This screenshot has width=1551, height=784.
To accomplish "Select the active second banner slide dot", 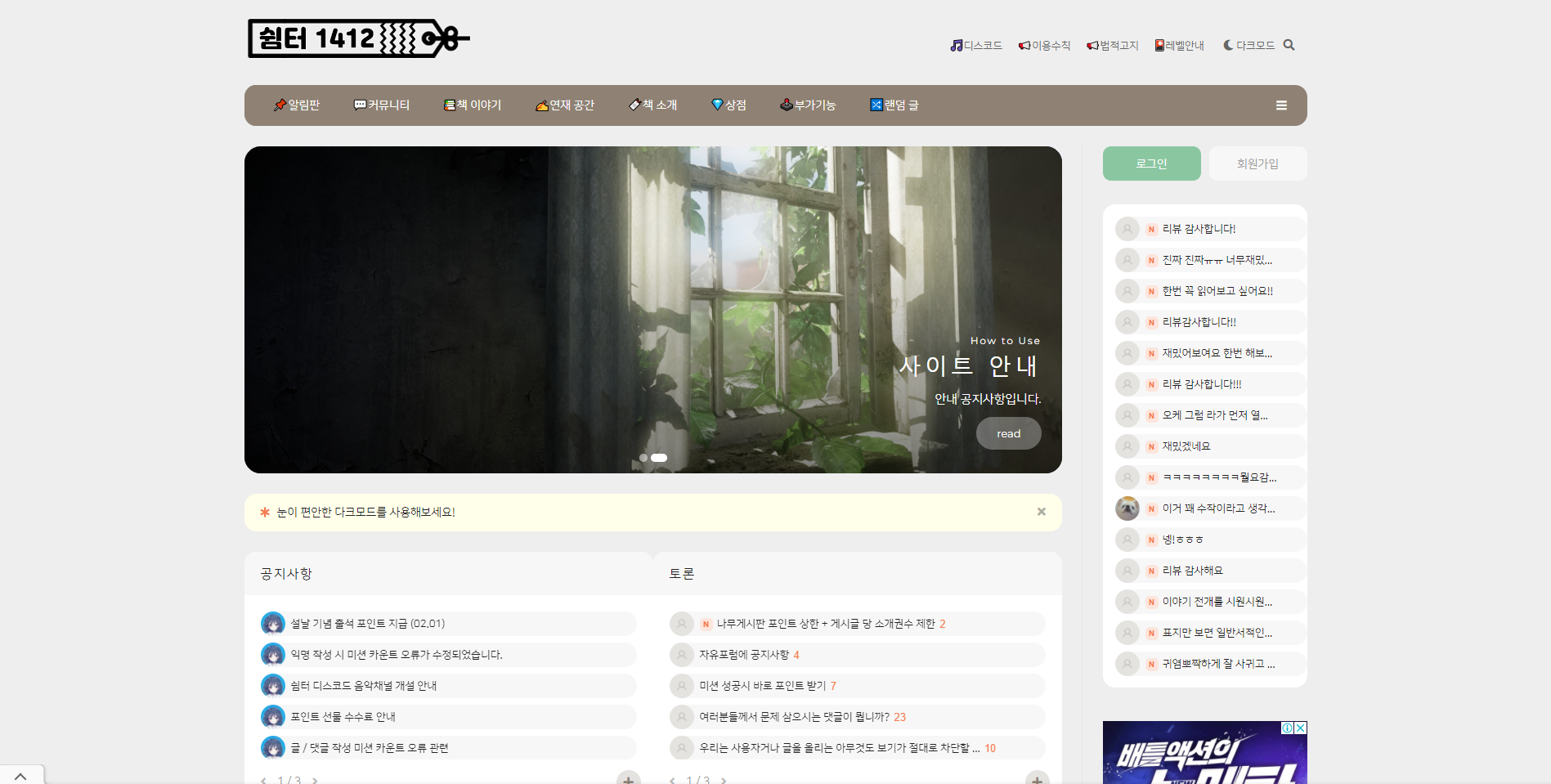I will pyautogui.click(x=659, y=458).
